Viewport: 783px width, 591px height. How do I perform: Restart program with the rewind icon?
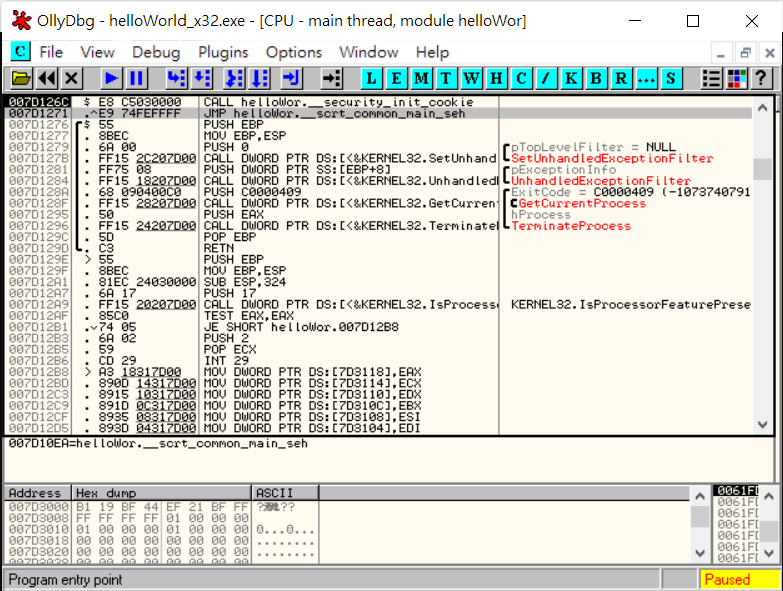click(x=47, y=78)
